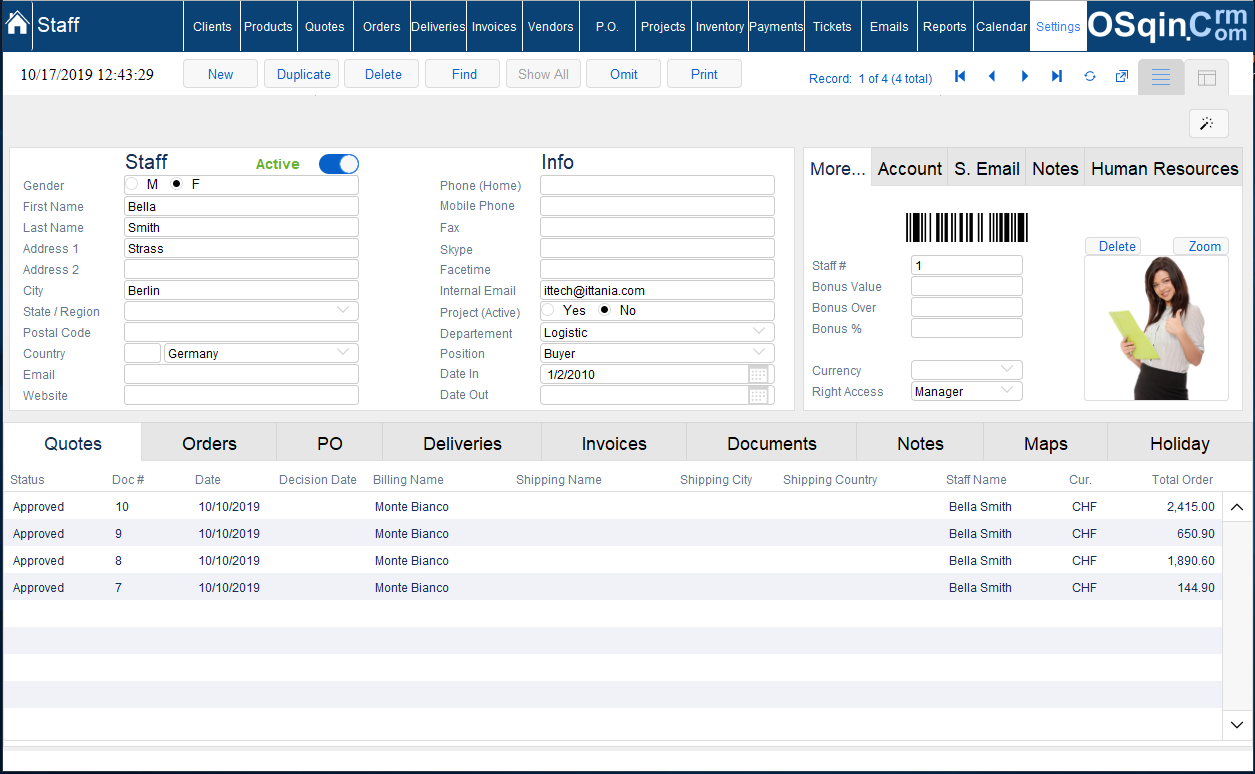Refresh the record list

coord(1090,76)
